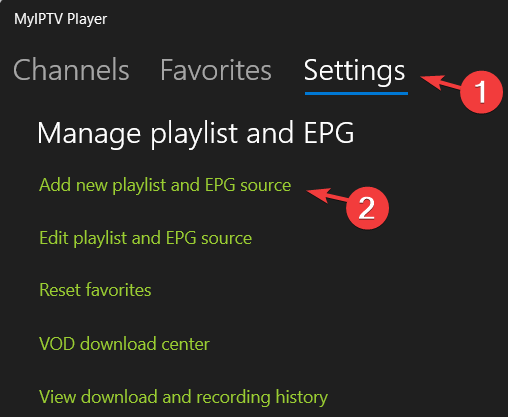Open Edit playlist and EPG source
This screenshot has height=417, width=508.
tap(145, 238)
